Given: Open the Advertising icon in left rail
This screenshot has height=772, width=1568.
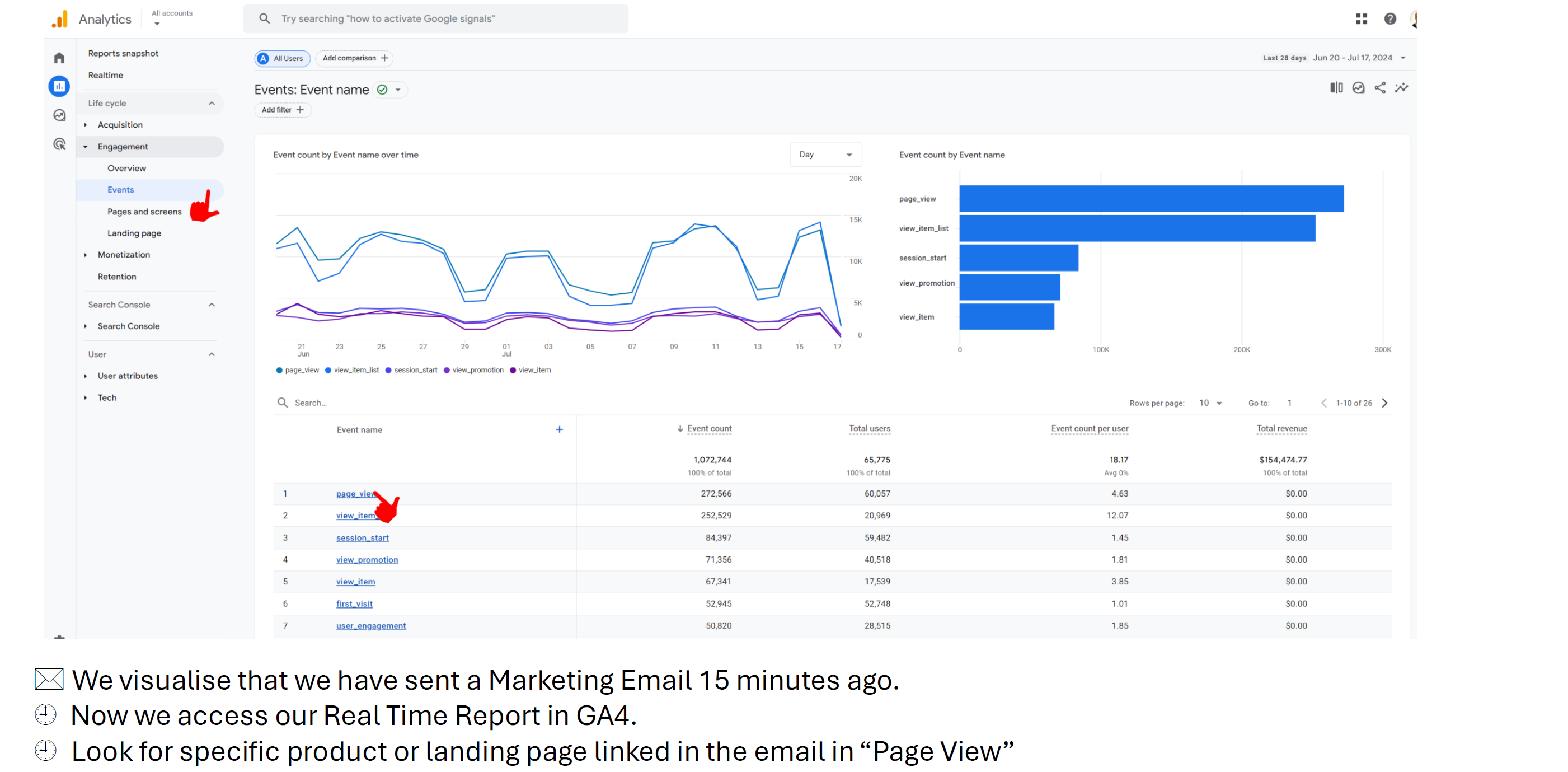Looking at the screenshot, I should coord(59,144).
